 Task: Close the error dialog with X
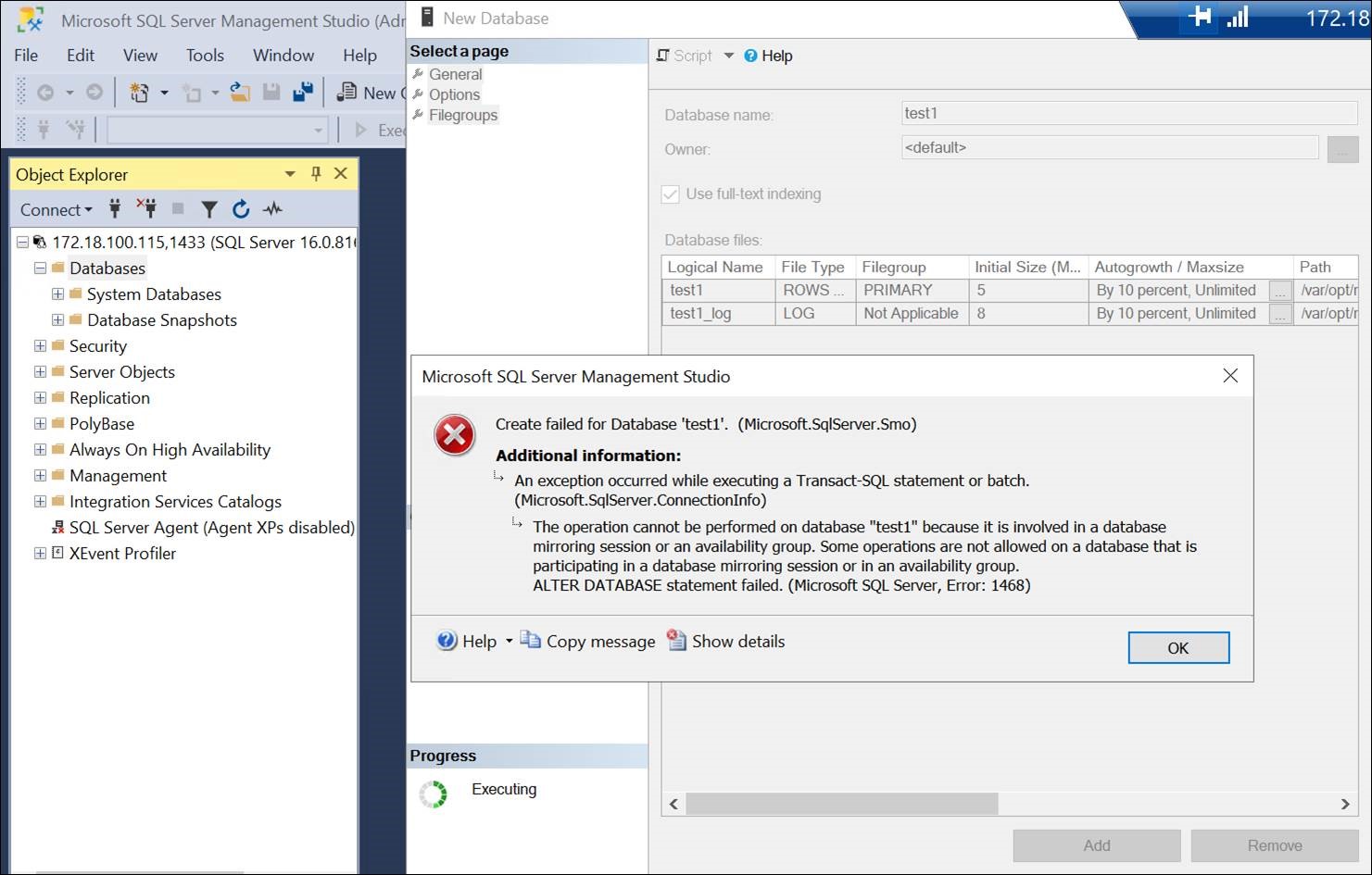(x=1230, y=375)
